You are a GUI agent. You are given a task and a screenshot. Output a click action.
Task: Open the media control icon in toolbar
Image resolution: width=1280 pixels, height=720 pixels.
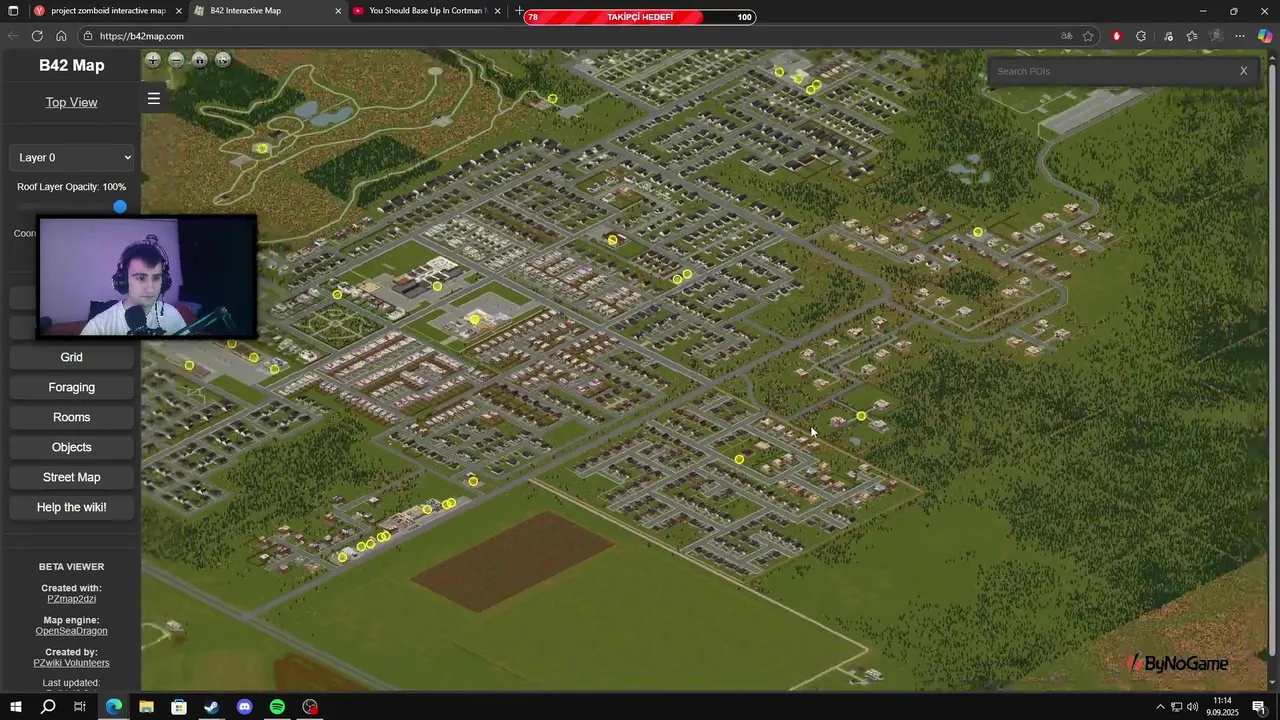tap(1168, 36)
